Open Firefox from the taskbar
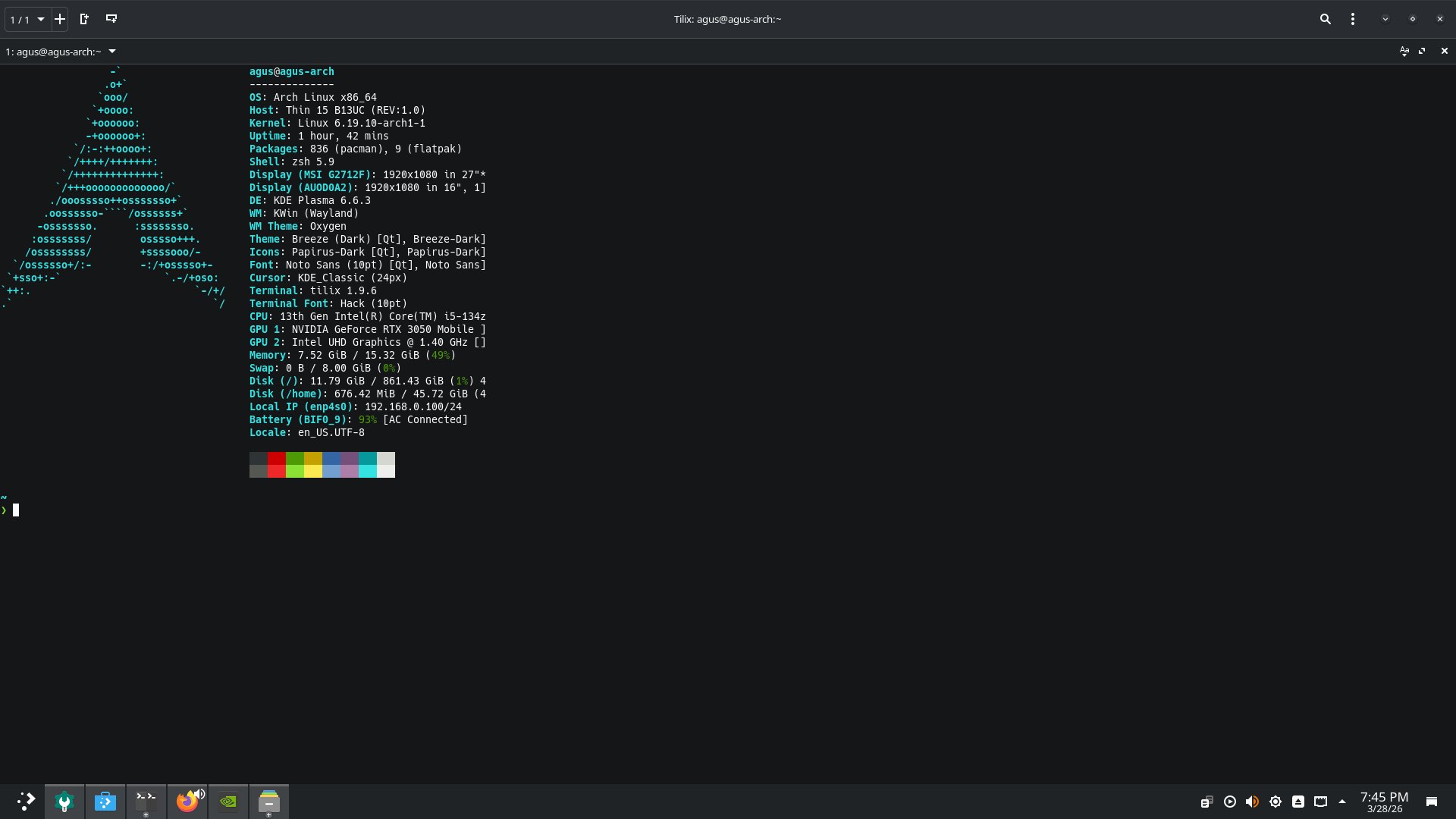This screenshot has width=1456, height=819. pyautogui.click(x=186, y=802)
